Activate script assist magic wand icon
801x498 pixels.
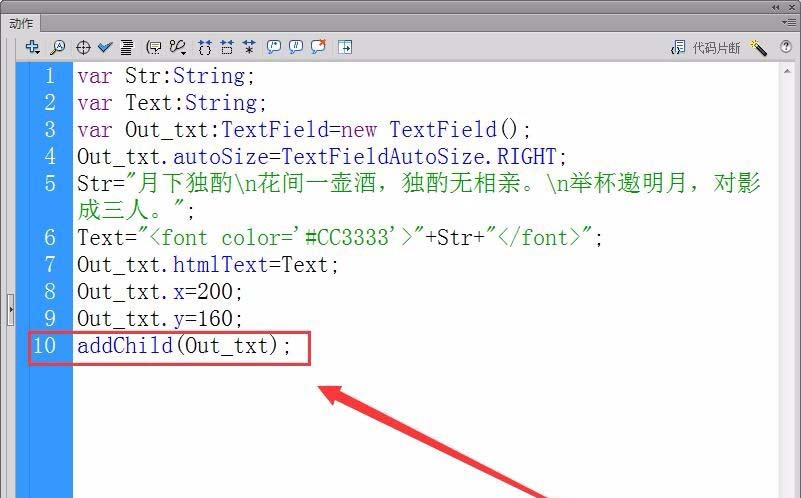[x=758, y=48]
